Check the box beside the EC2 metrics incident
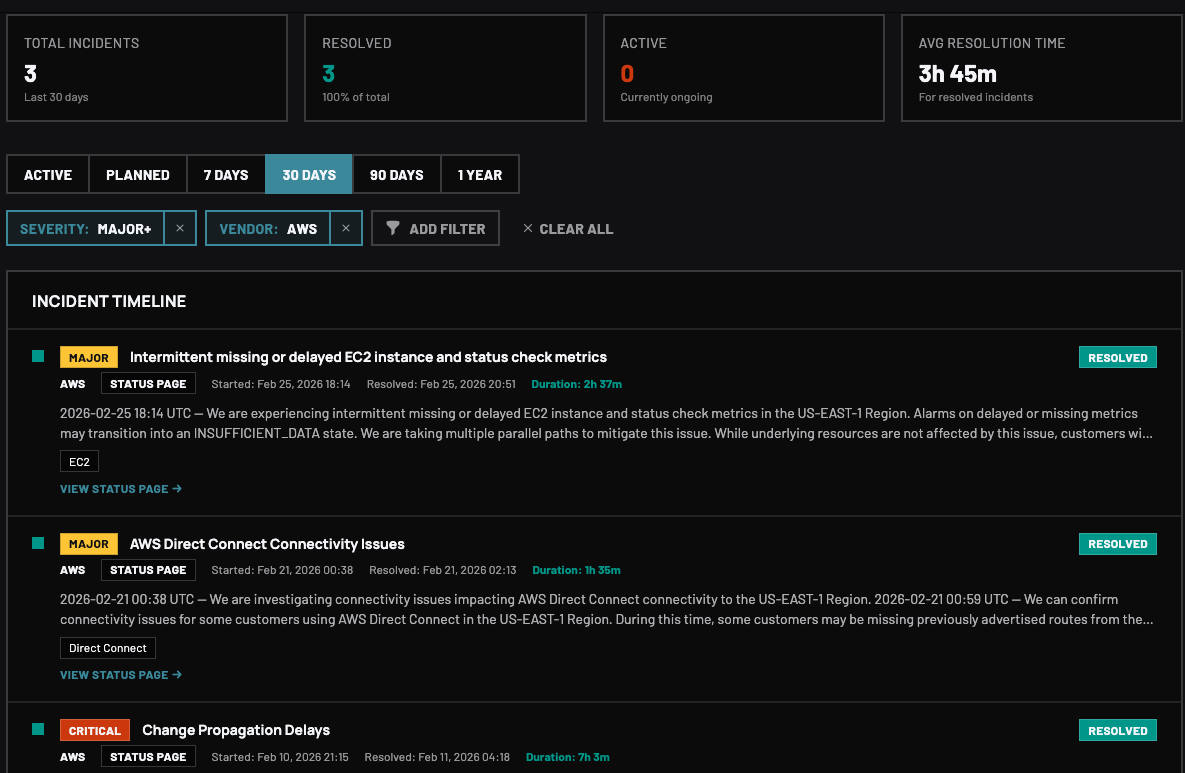Viewport: 1185px width, 773px height. coord(37,355)
